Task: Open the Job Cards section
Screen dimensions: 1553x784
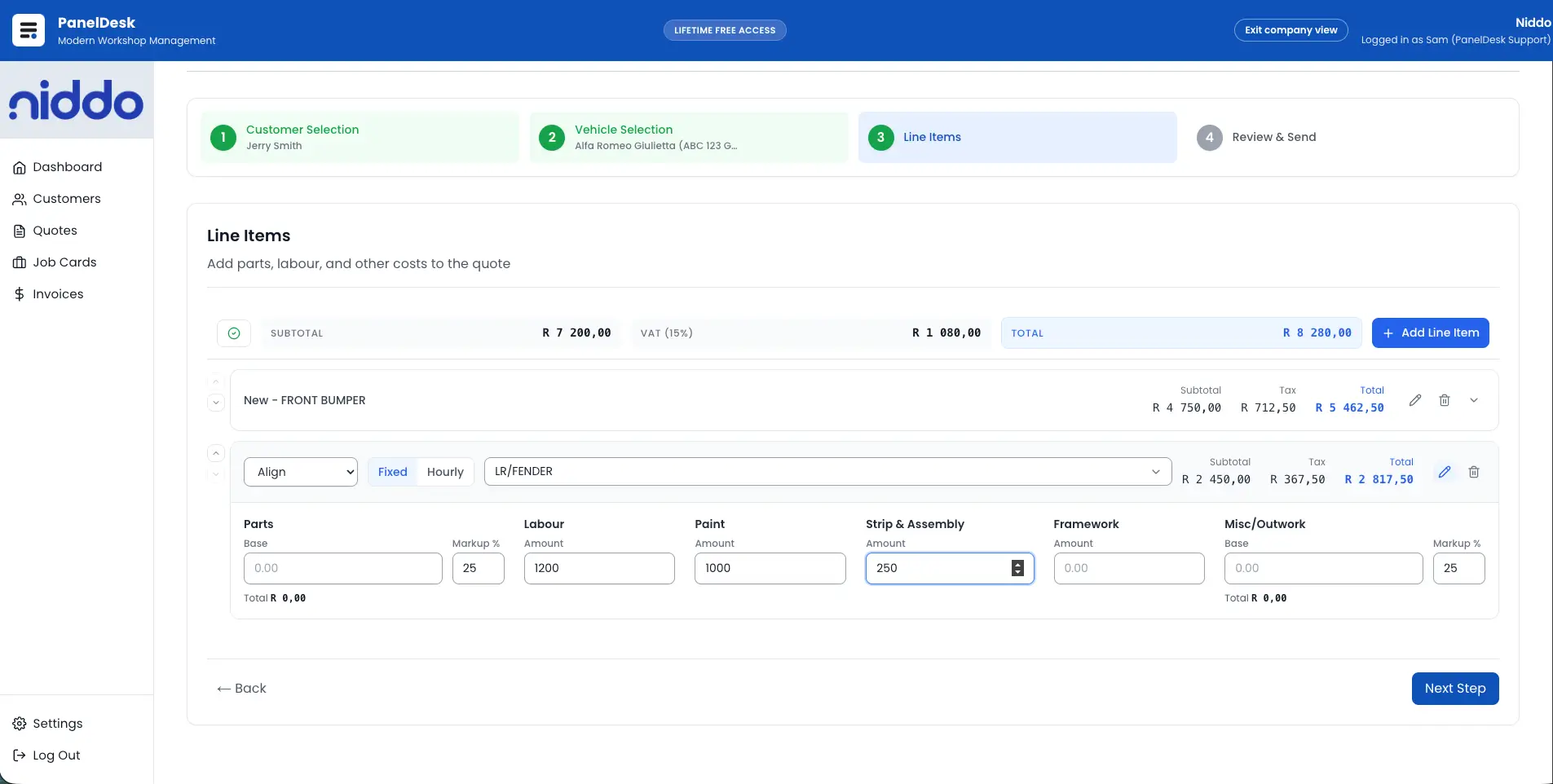Action: click(x=65, y=262)
